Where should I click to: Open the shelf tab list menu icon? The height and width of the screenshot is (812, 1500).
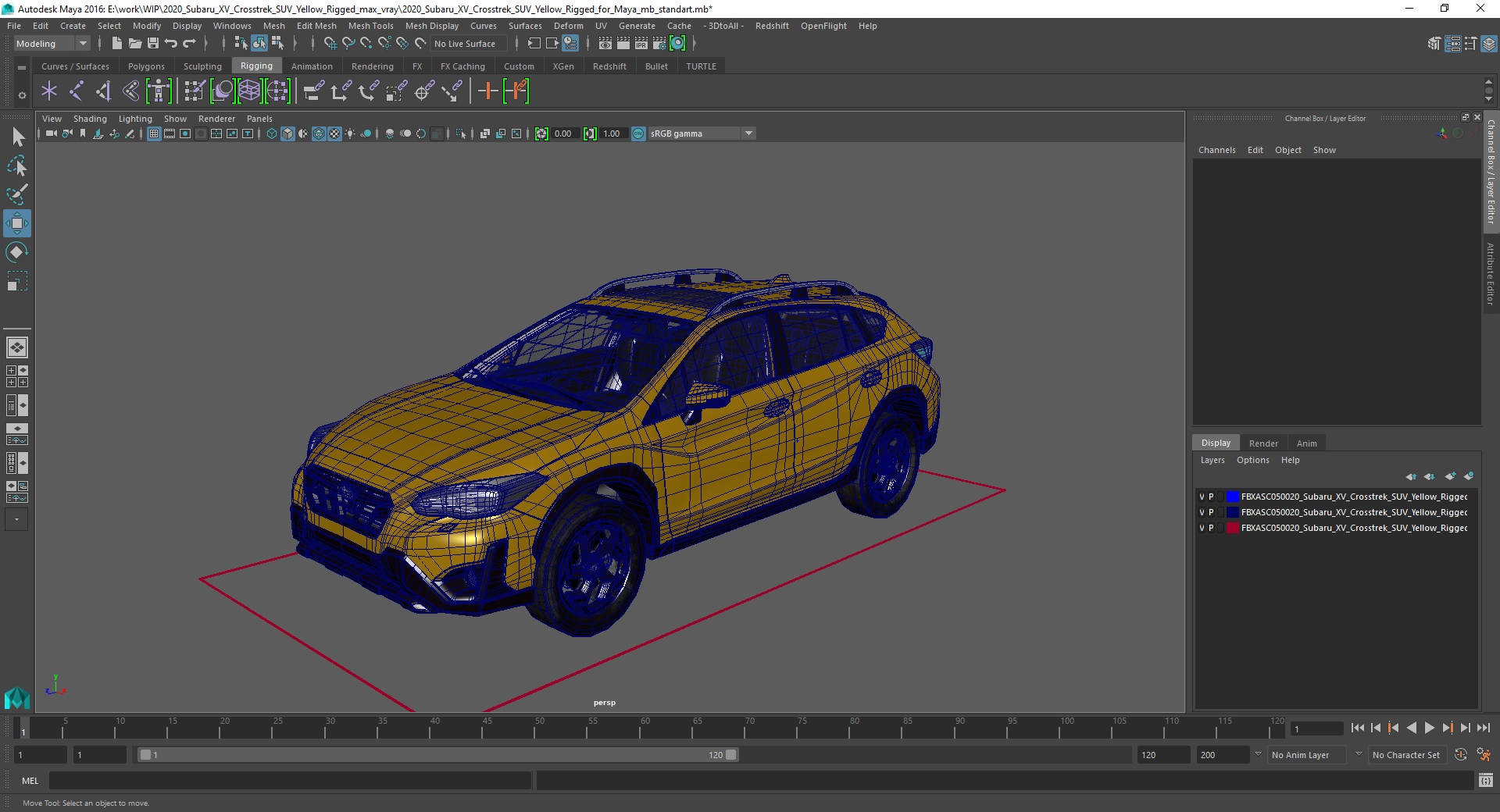pyautogui.click(x=22, y=68)
